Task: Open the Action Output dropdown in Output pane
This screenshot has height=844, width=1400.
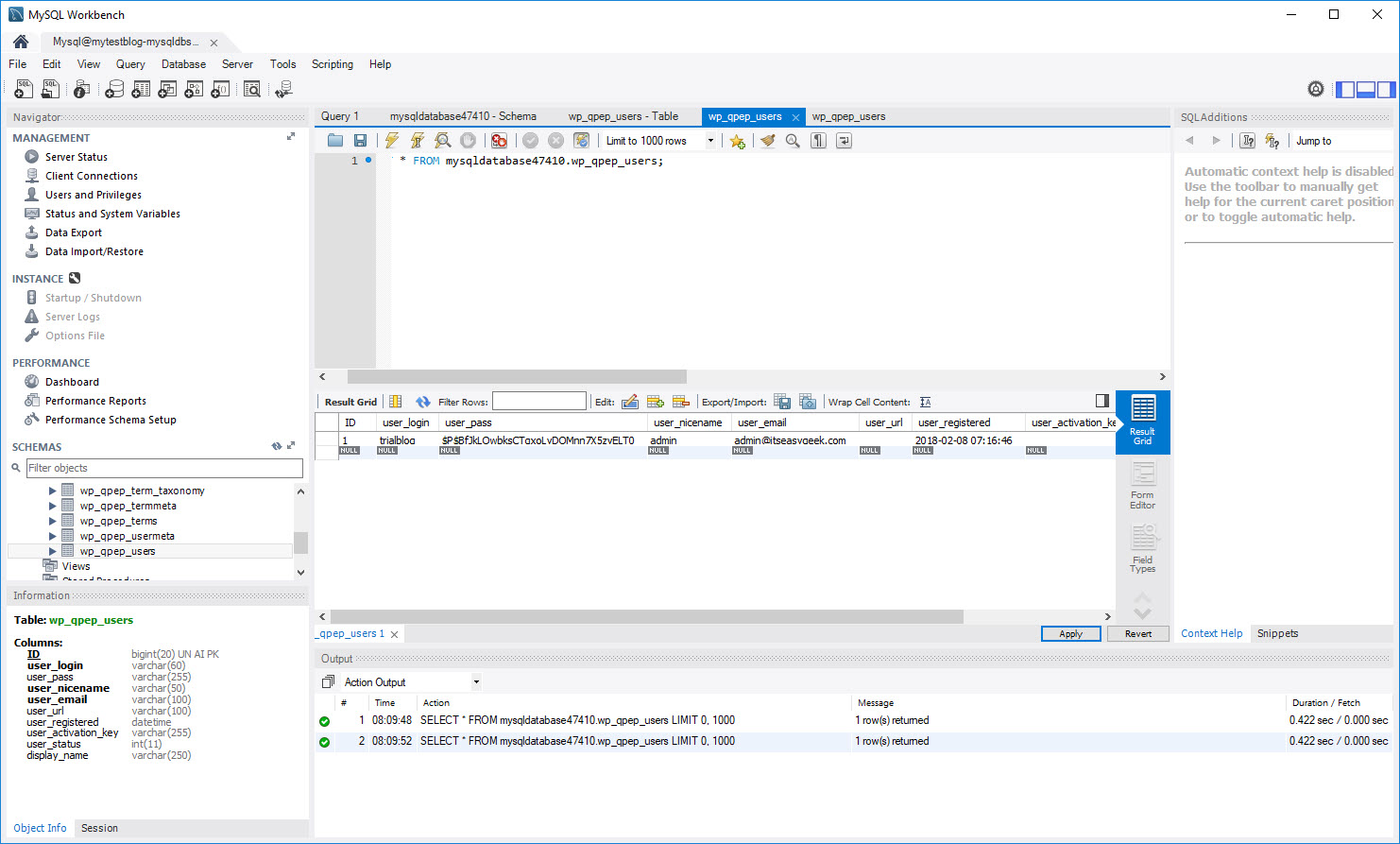Action: pos(475,681)
